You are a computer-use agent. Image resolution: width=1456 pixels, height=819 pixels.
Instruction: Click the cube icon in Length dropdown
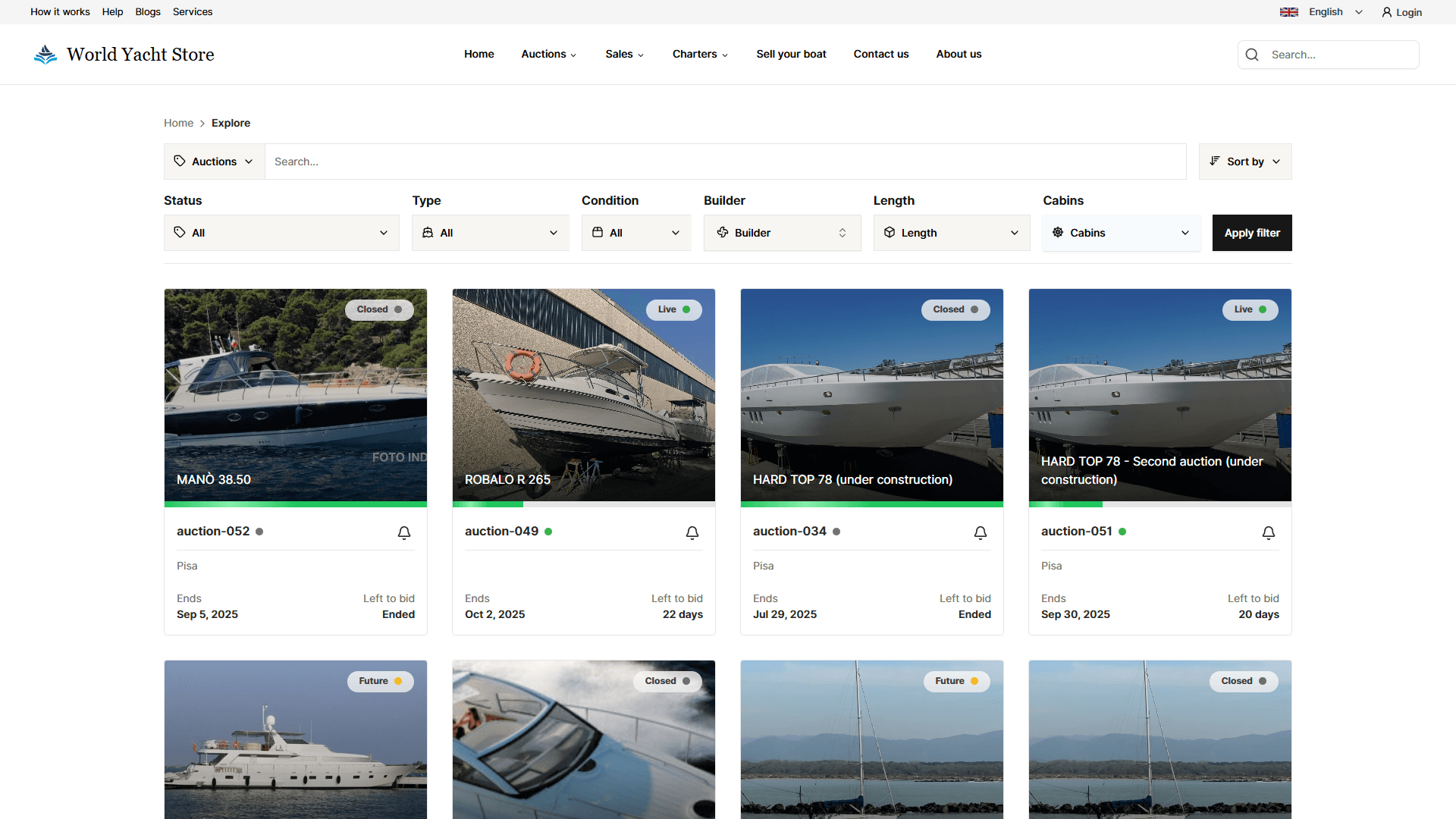tap(890, 232)
